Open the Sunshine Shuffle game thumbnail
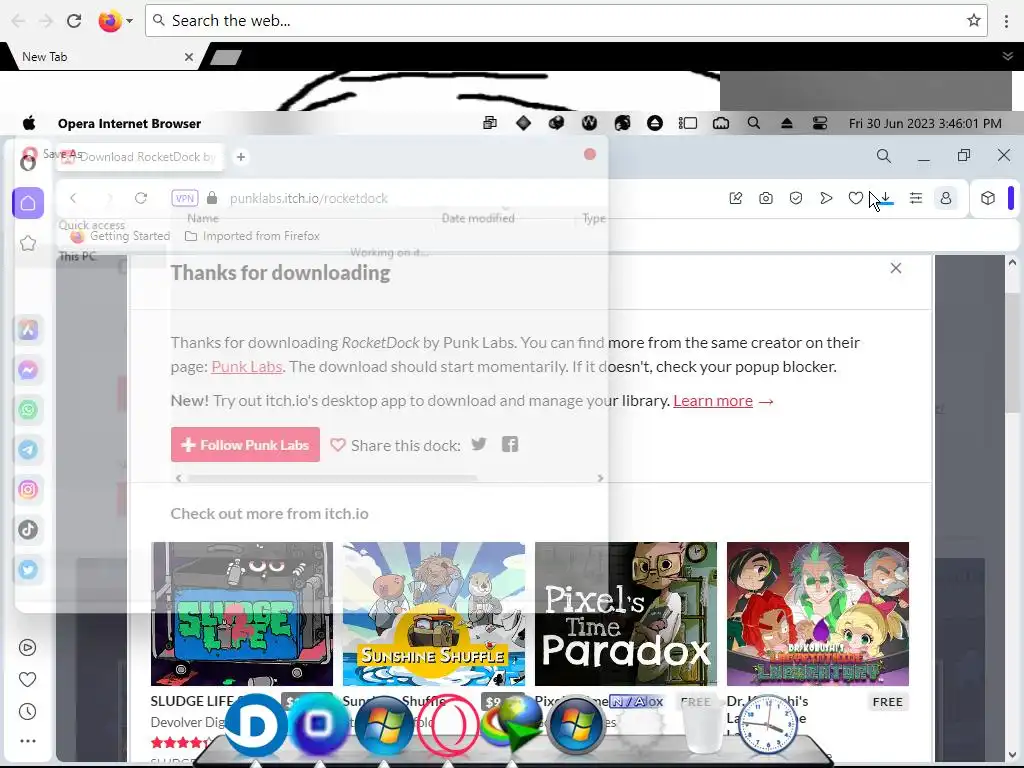 tap(434, 614)
